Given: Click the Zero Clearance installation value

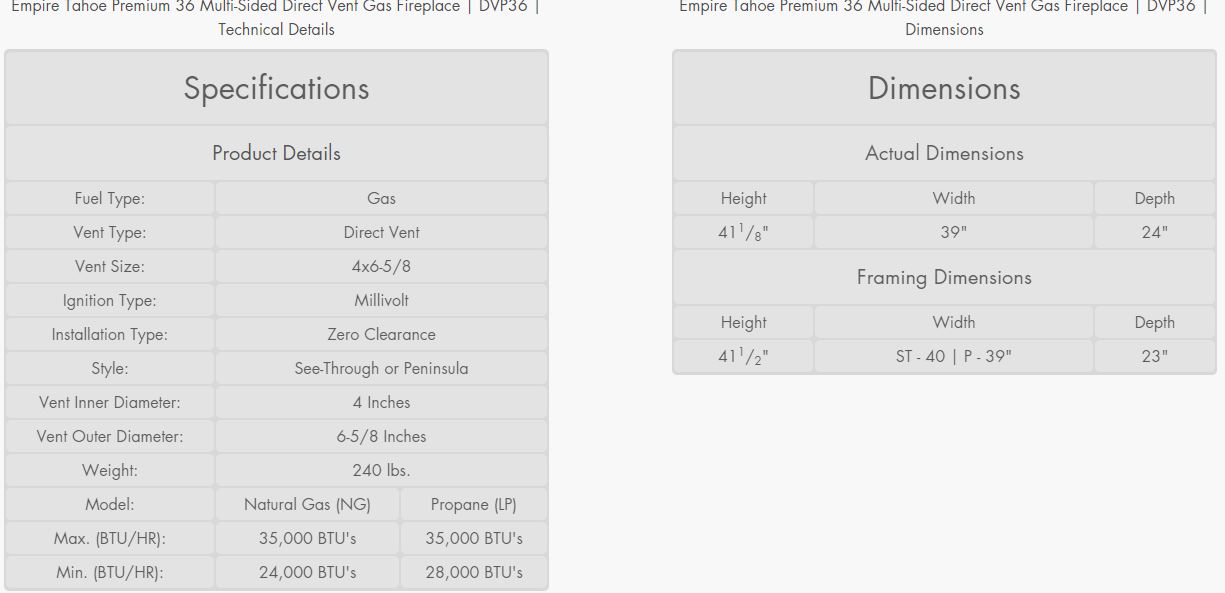Looking at the screenshot, I should pos(381,334).
